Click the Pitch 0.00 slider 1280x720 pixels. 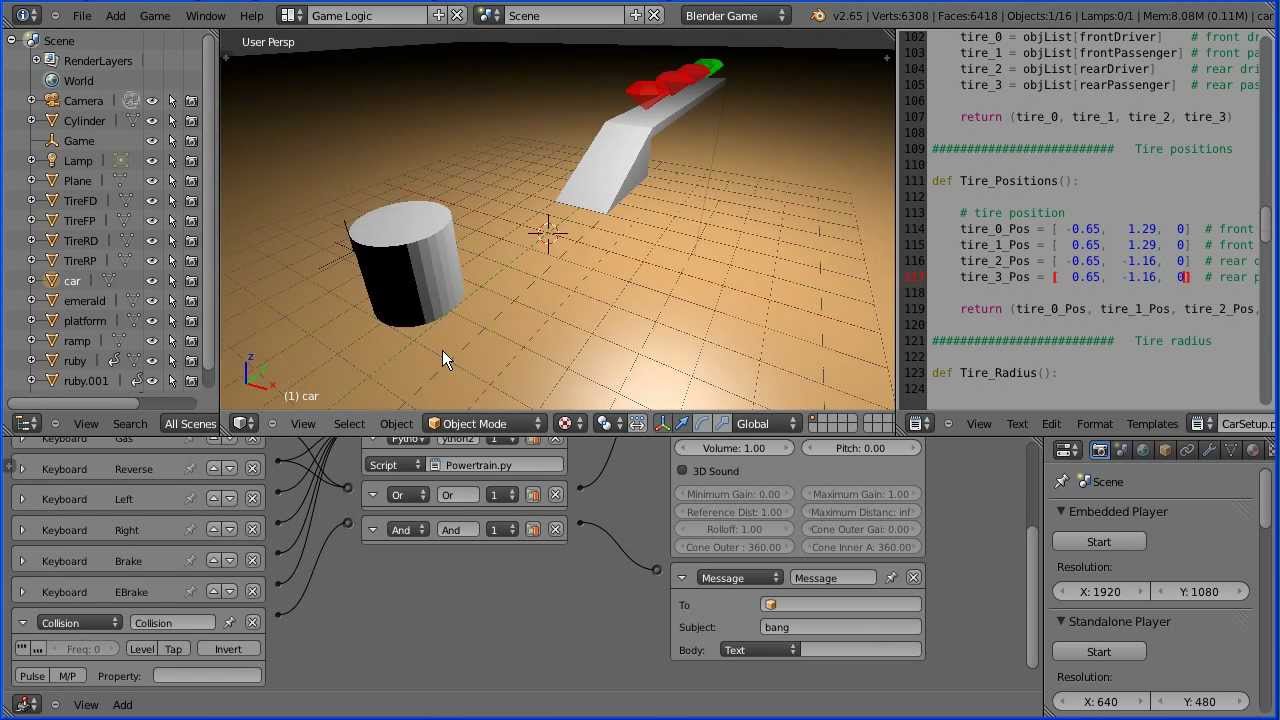point(860,448)
